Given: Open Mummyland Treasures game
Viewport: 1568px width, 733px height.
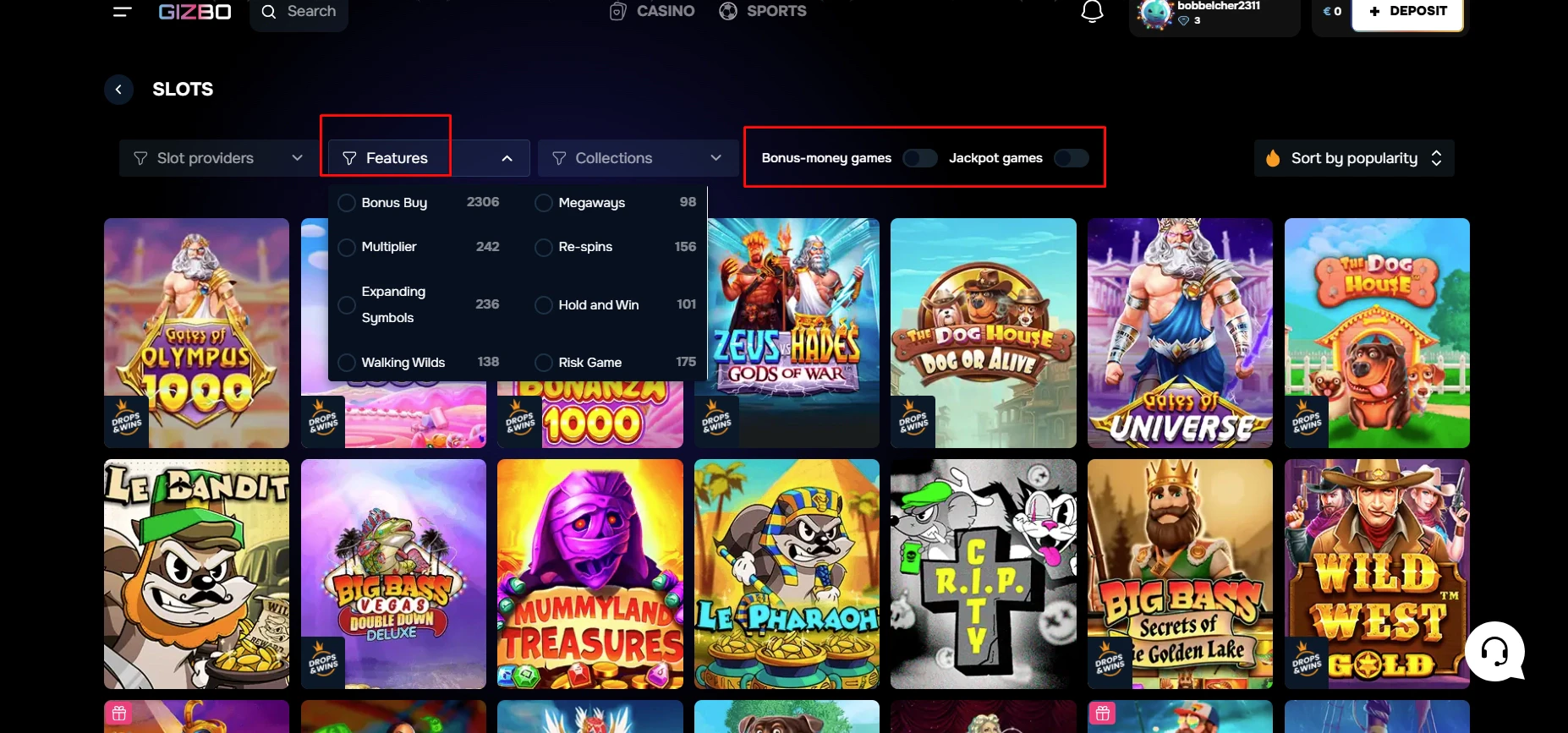Looking at the screenshot, I should coord(590,574).
